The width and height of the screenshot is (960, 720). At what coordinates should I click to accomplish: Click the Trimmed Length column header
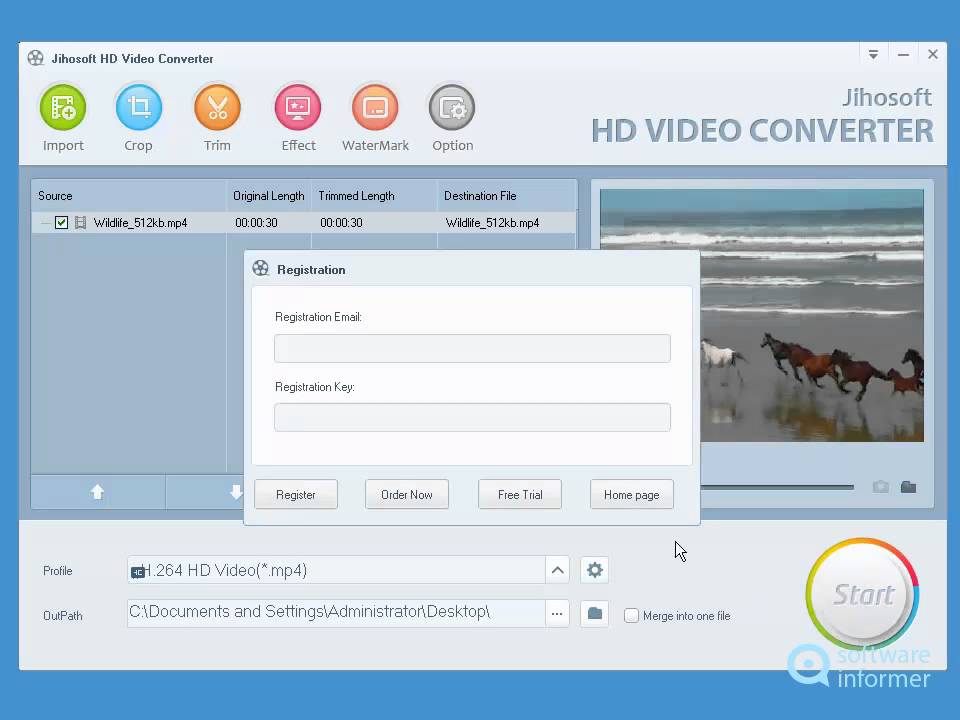(x=374, y=196)
